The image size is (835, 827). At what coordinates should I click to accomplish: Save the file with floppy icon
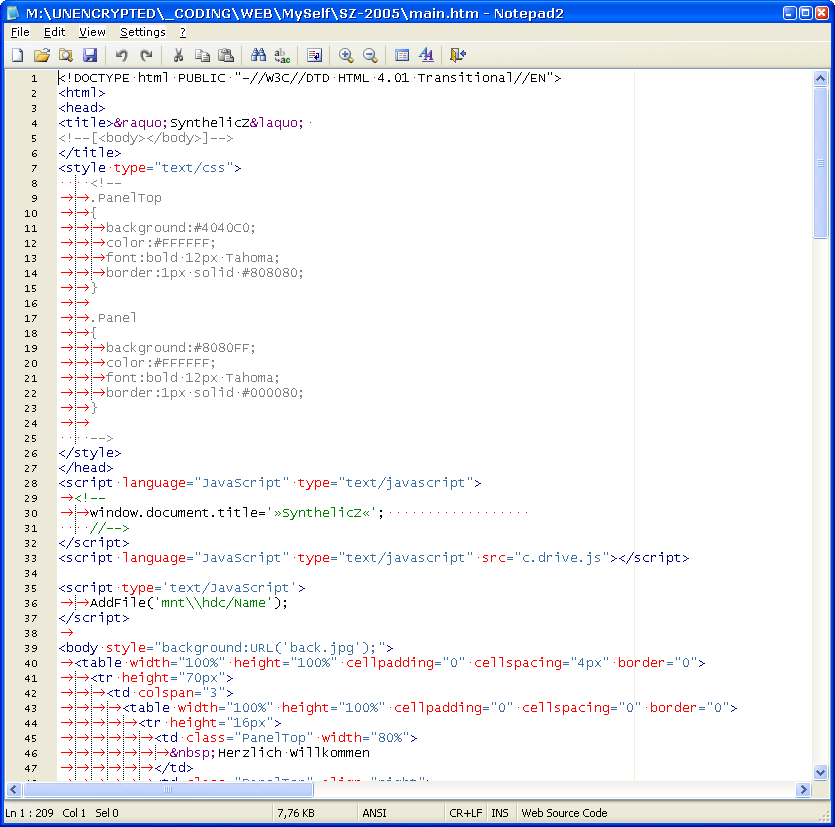[90, 55]
